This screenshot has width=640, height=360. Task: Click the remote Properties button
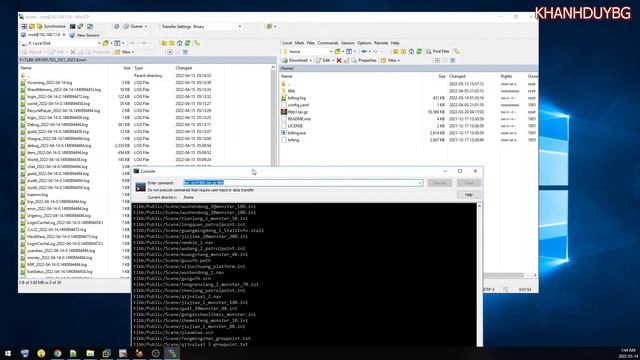364,60
